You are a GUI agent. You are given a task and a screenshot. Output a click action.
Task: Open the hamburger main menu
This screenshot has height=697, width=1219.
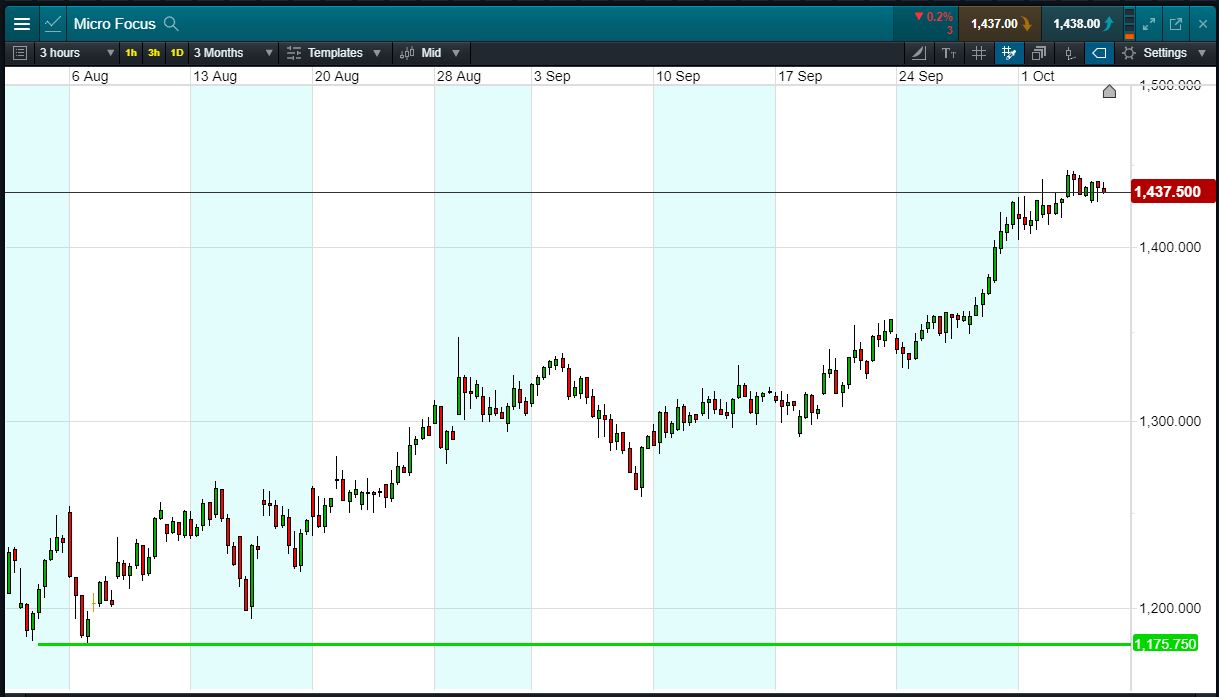click(21, 23)
